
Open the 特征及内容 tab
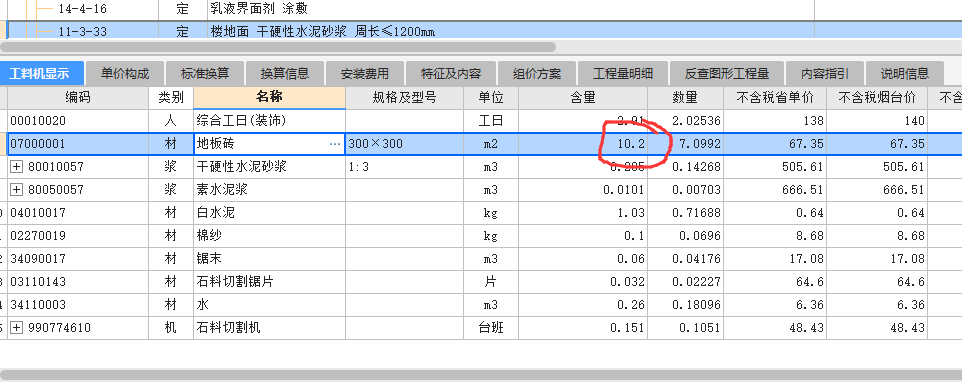pyautogui.click(x=450, y=74)
